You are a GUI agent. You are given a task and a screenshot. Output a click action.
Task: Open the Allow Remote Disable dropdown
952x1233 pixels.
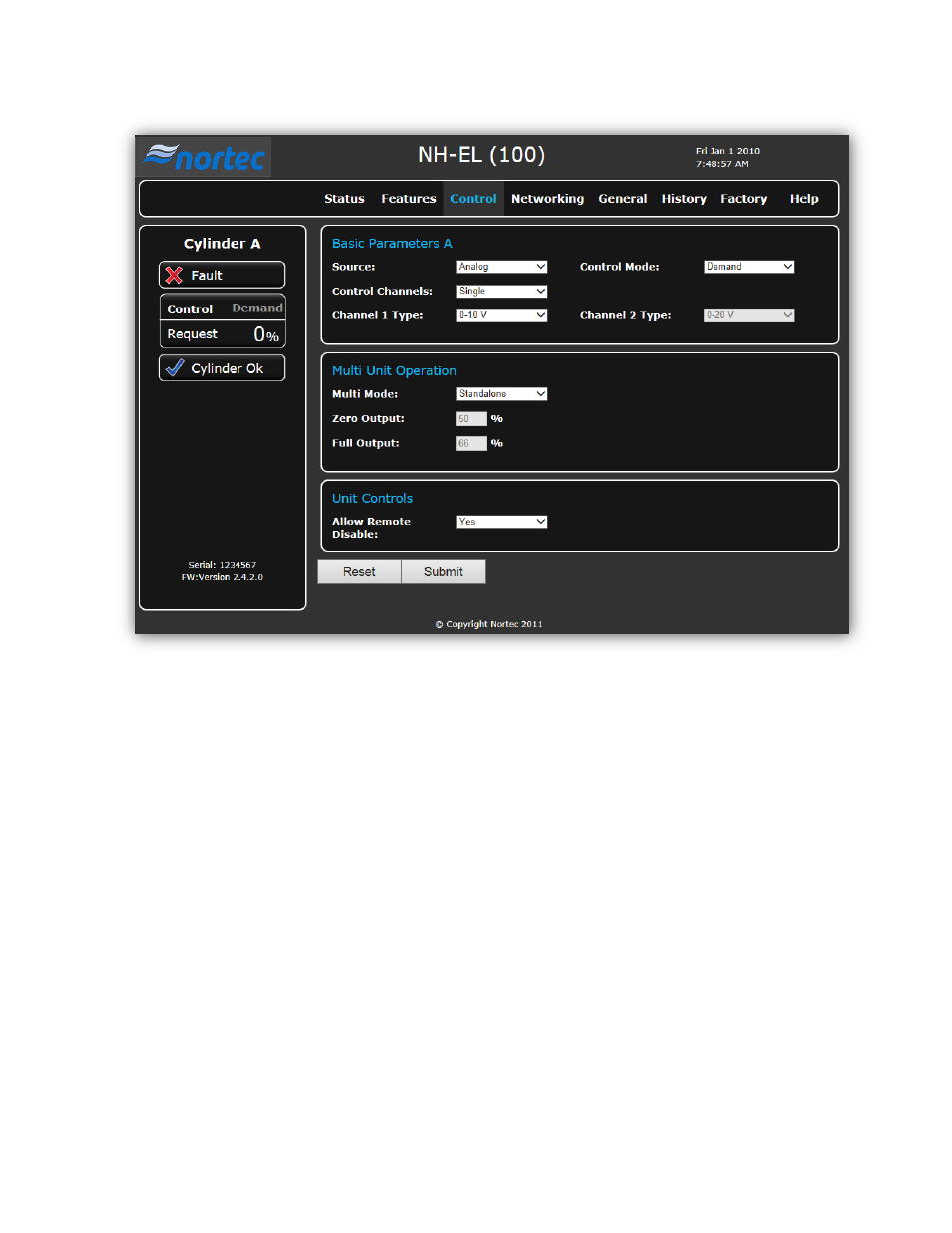(502, 522)
